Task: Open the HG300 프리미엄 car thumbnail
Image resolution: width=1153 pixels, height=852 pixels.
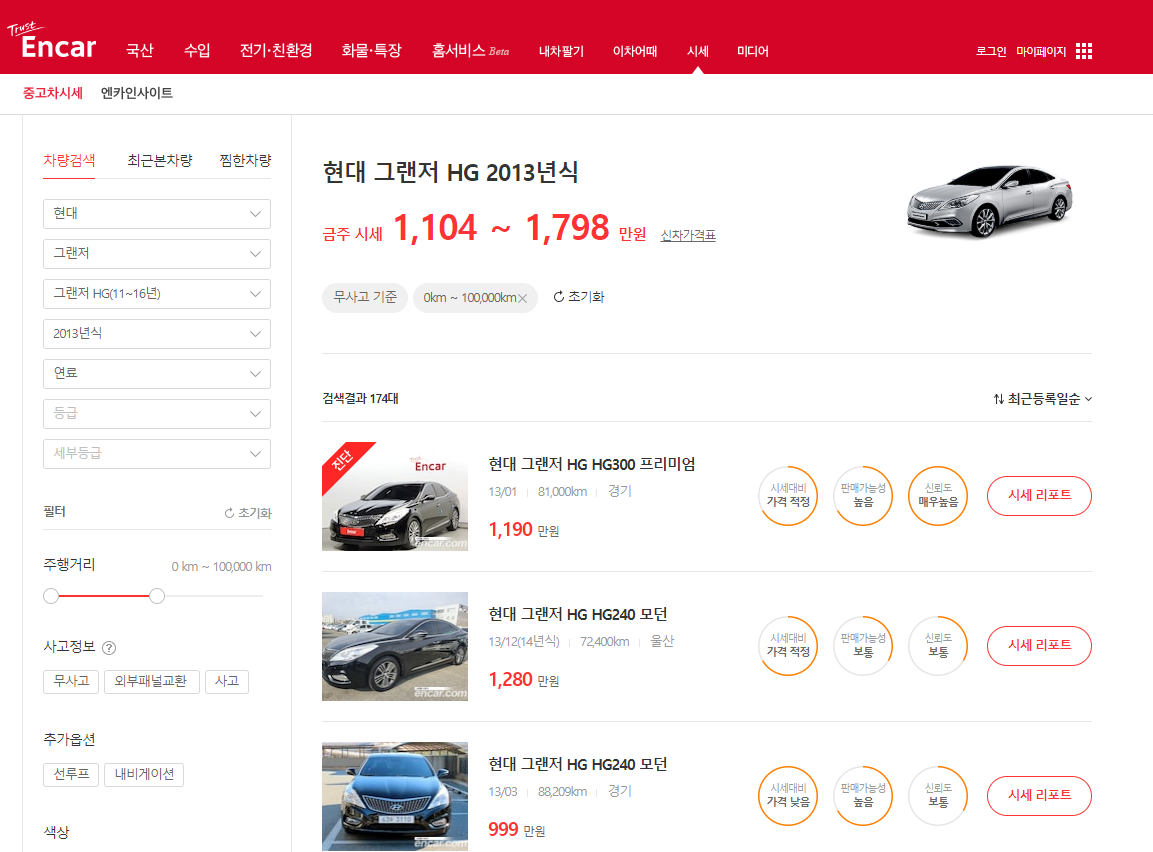Action: pos(395,496)
